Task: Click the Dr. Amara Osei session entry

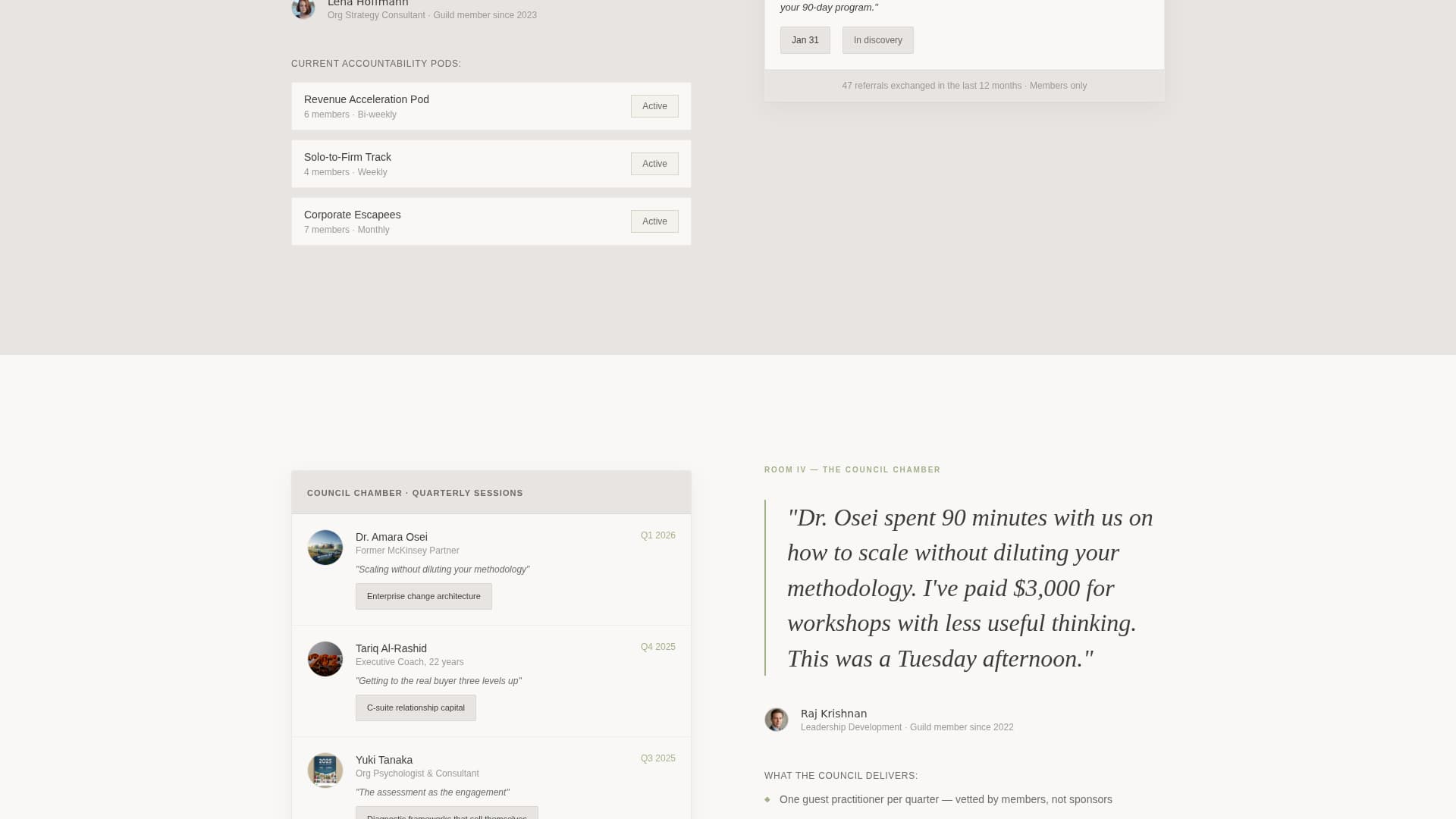Action: pyautogui.click(x=491, y=569)
